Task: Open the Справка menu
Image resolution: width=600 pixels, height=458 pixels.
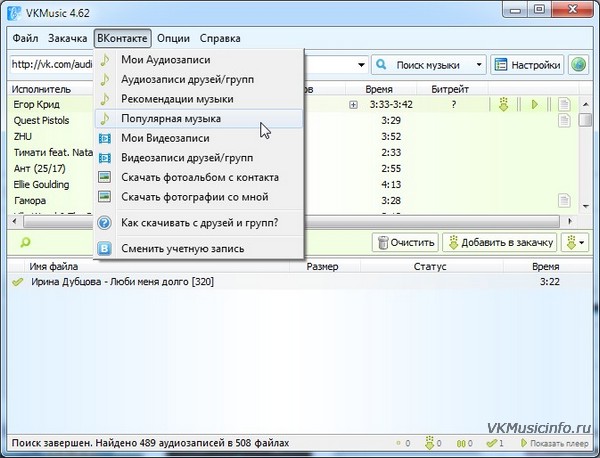Action: (x=220, y=38)
